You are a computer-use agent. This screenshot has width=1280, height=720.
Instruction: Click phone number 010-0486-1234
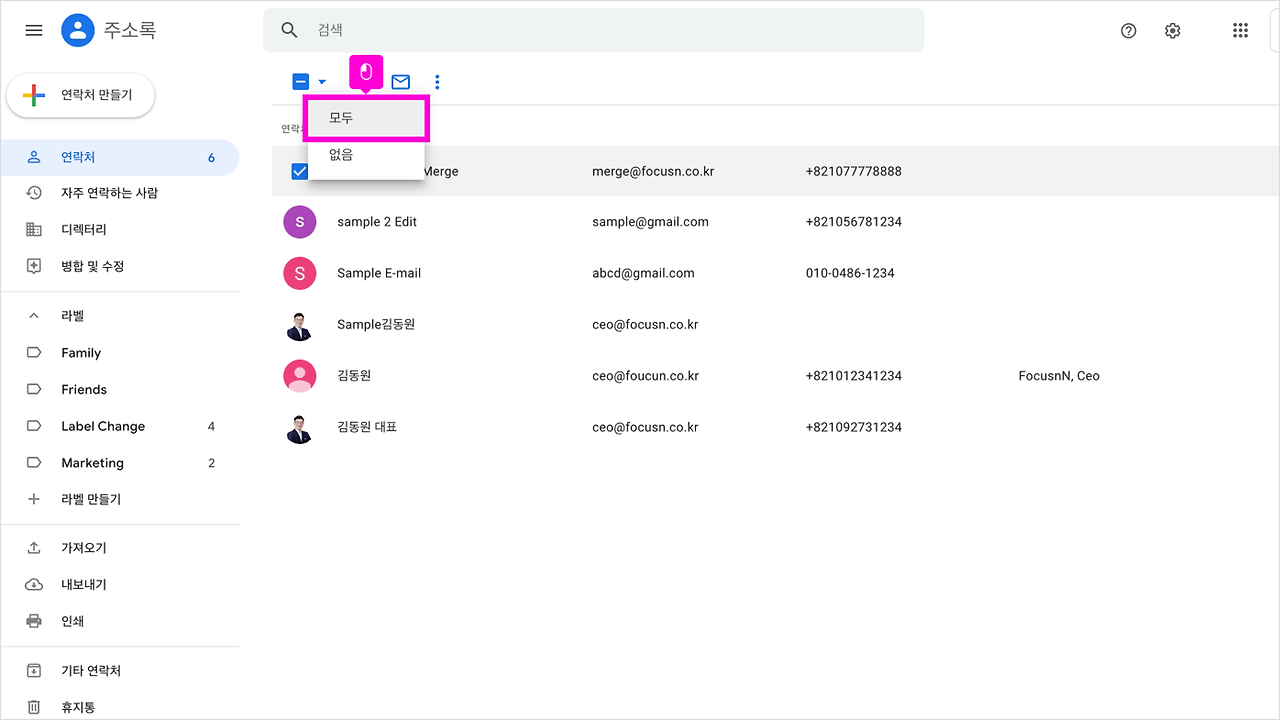(850, 273)
